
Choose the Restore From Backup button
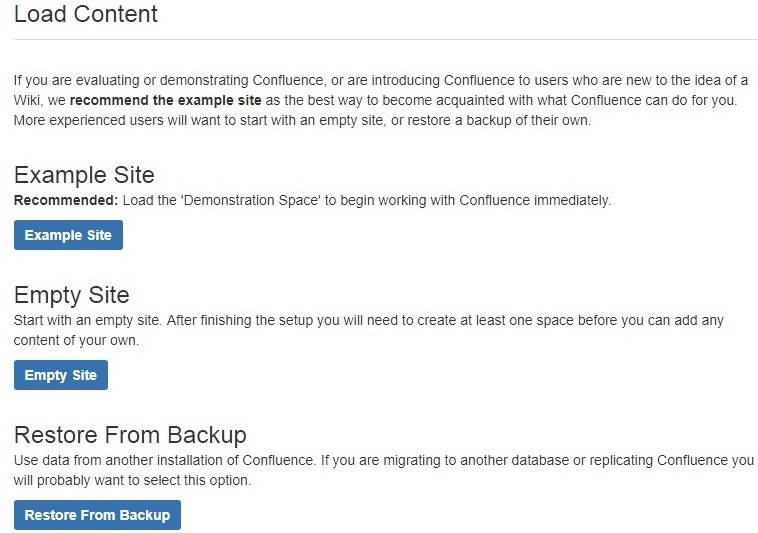97,515
